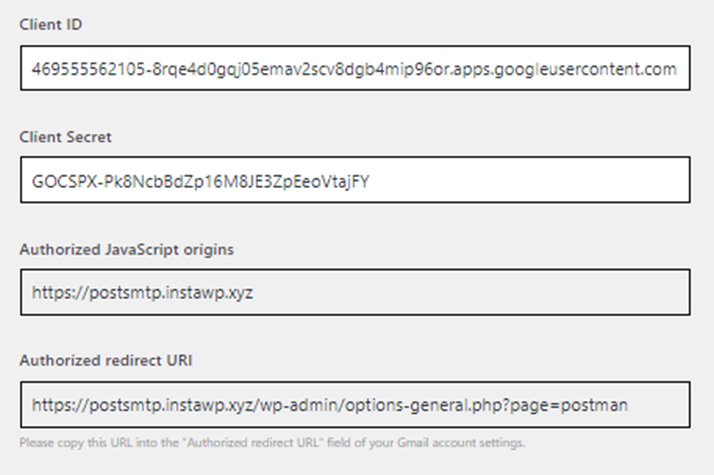The image size is (714, 475).
Task: Click the GOCSPX prefix in Client Secret
Action: pyautogui.click(x=64, y=181)
